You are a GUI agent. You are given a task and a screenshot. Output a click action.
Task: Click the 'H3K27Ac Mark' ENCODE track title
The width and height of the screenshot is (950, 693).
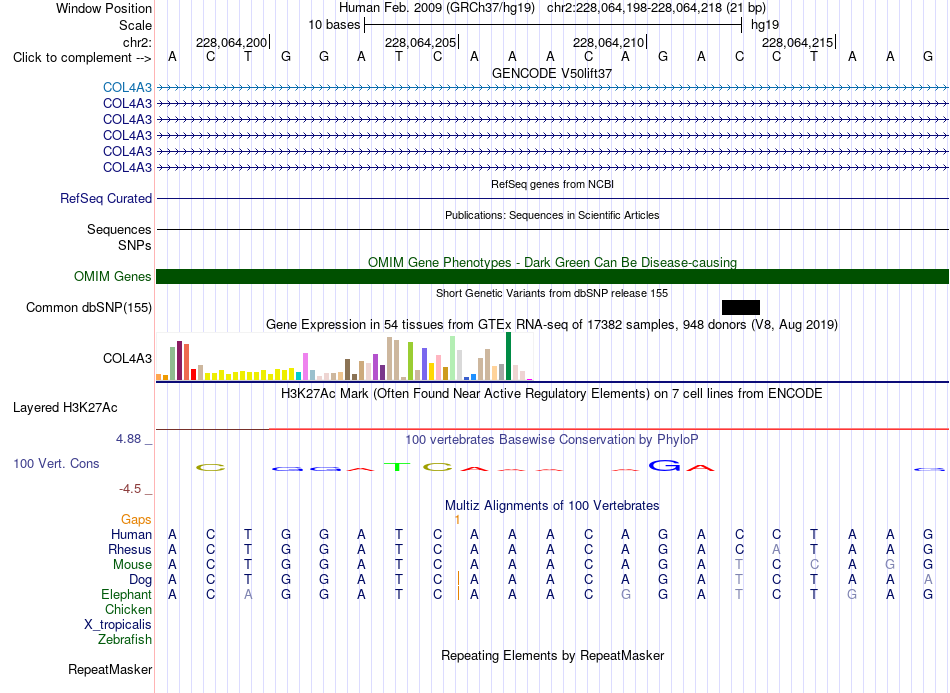552,394
